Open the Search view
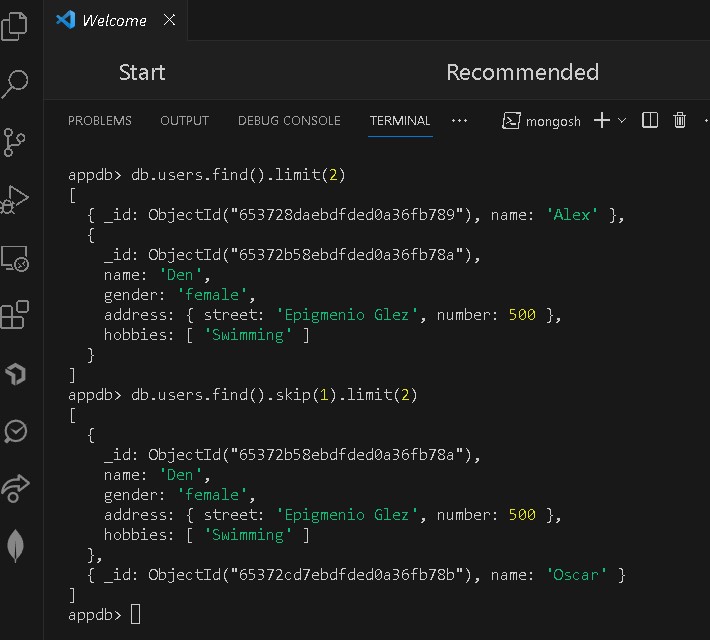710x640 pixels. coord(15,84)
